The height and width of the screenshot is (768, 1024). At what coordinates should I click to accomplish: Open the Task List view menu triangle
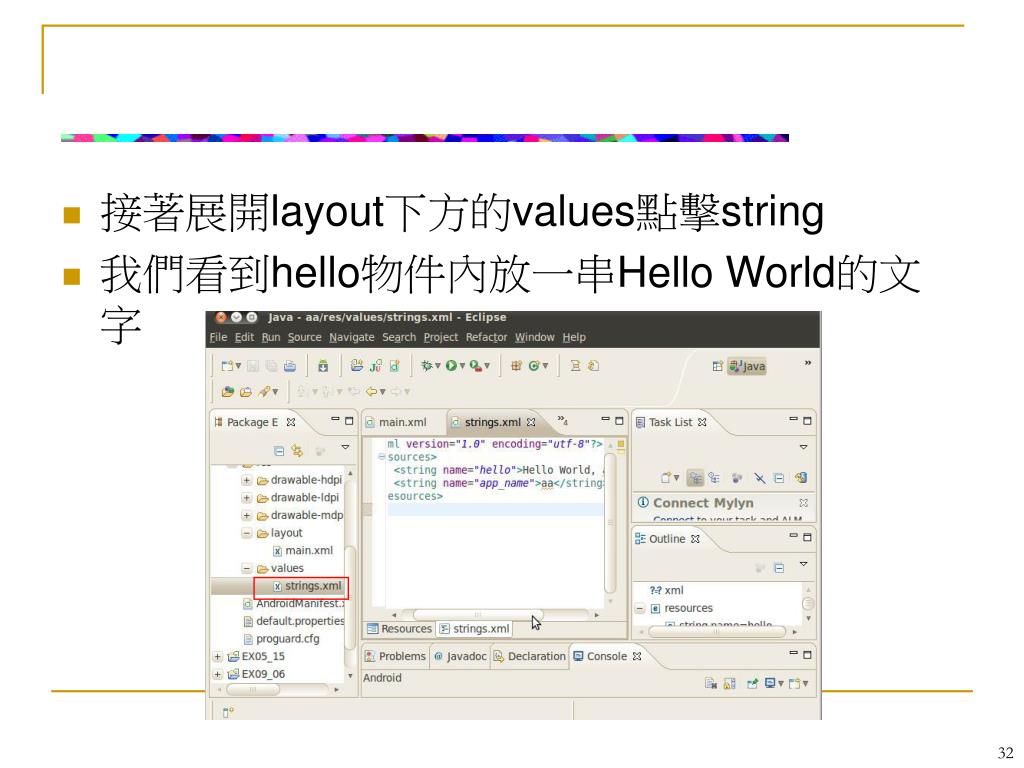pos(804,447)
